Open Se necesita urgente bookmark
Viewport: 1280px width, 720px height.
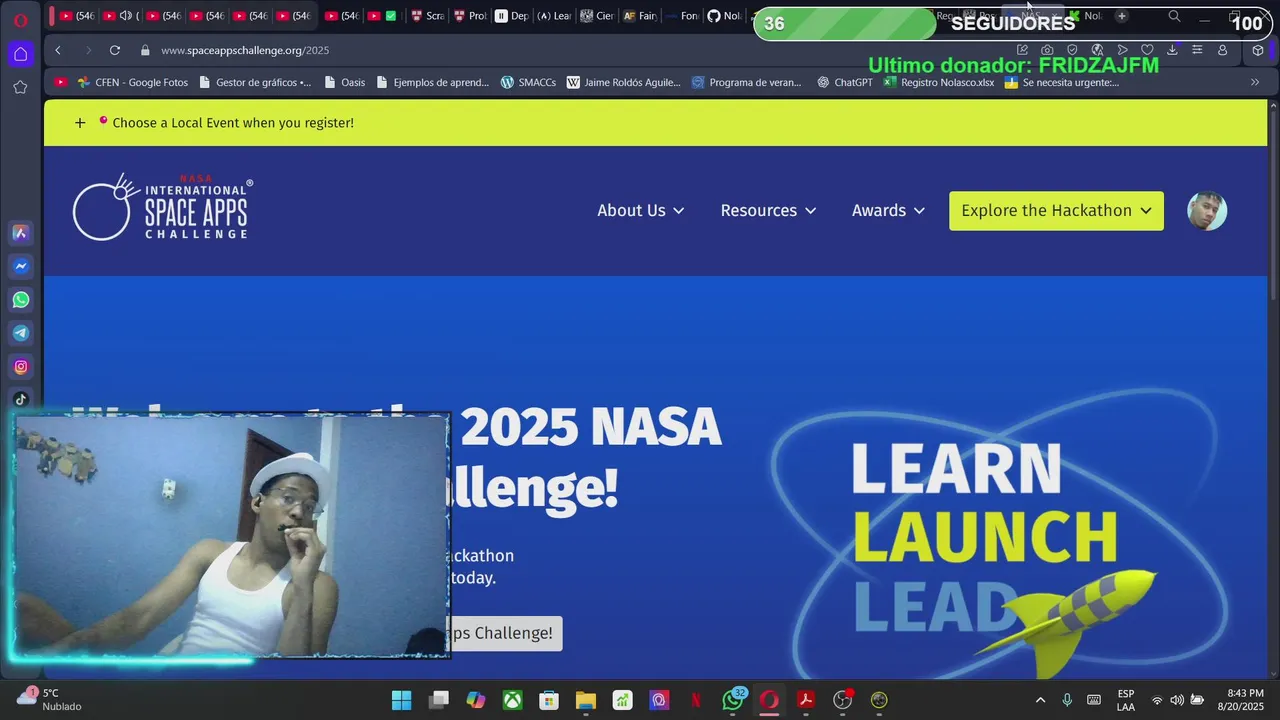point(1062,82)
